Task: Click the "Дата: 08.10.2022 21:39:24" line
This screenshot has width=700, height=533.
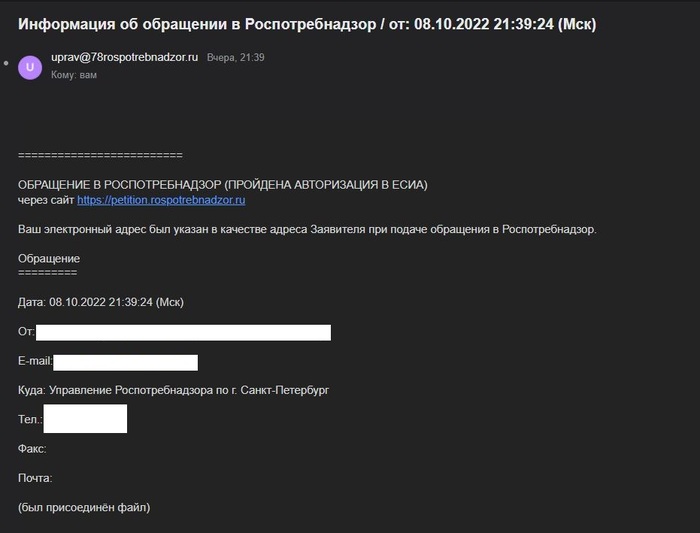Action: pyautogui.click(x=101, y=302)
